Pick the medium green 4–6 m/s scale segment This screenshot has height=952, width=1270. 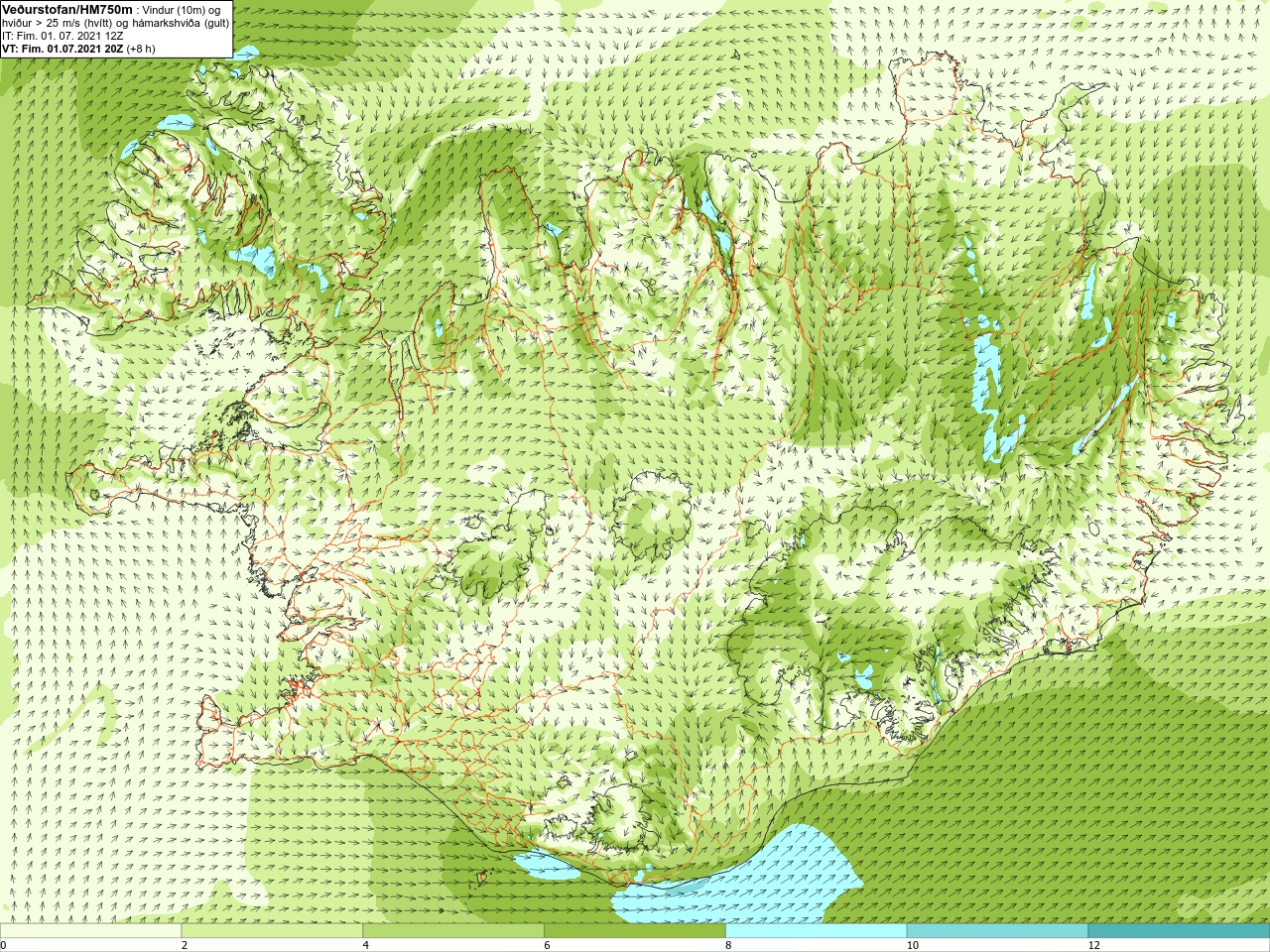click(x=453, y=931)
